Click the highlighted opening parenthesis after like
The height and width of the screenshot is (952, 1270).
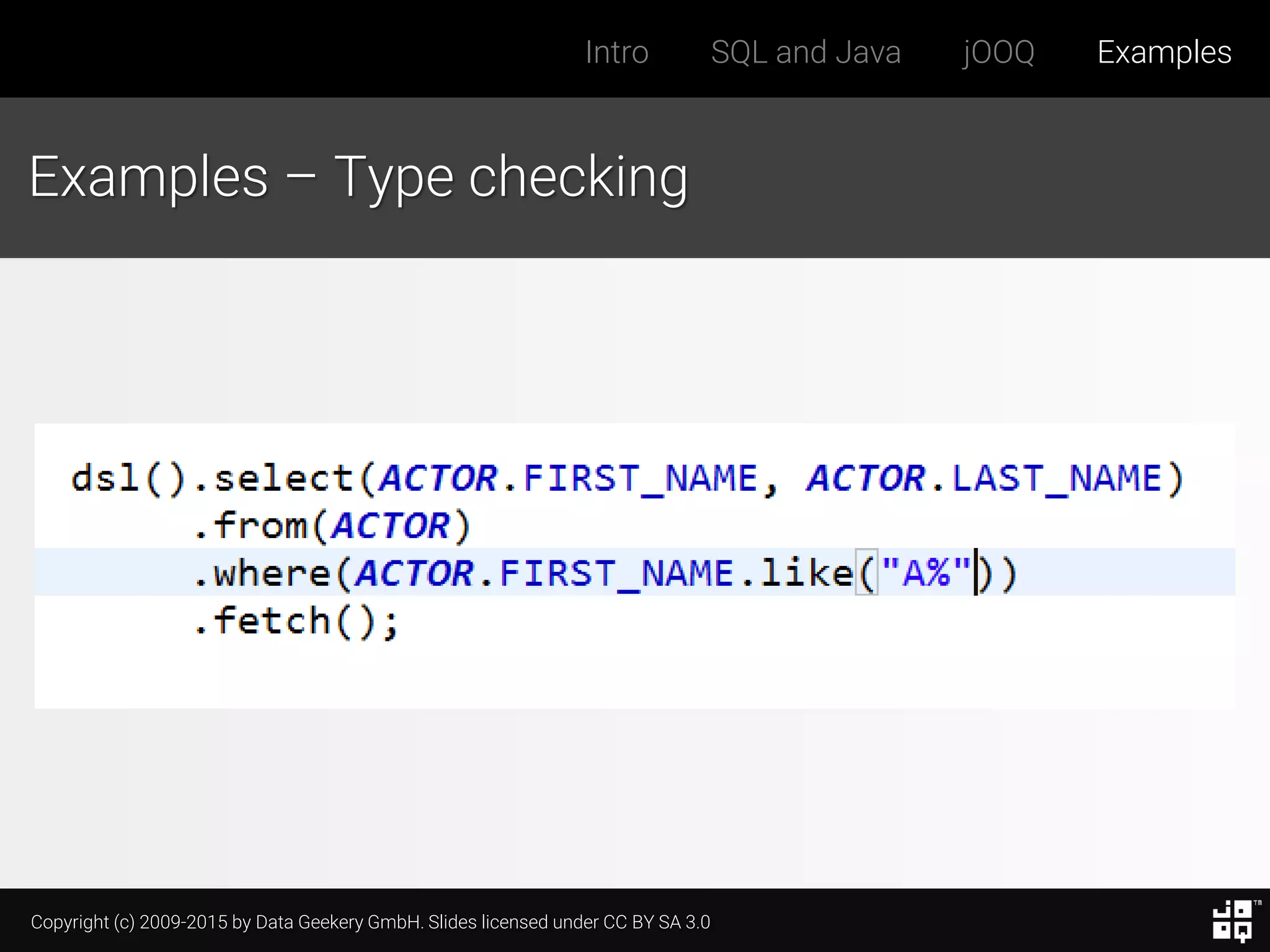[866, 573]
